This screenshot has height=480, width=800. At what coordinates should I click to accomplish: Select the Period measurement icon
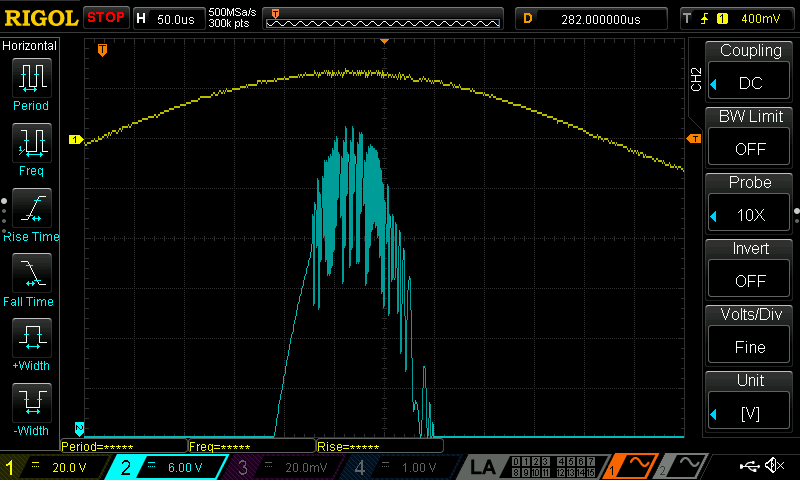coord(32,78)
